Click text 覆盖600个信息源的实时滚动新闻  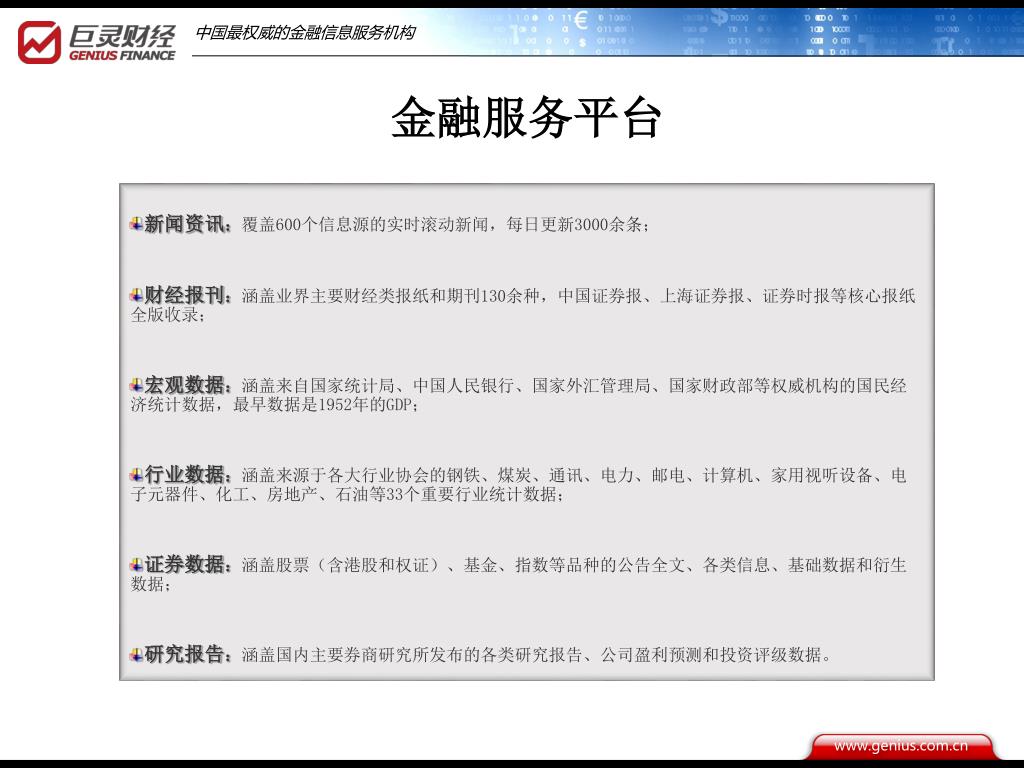366,225
